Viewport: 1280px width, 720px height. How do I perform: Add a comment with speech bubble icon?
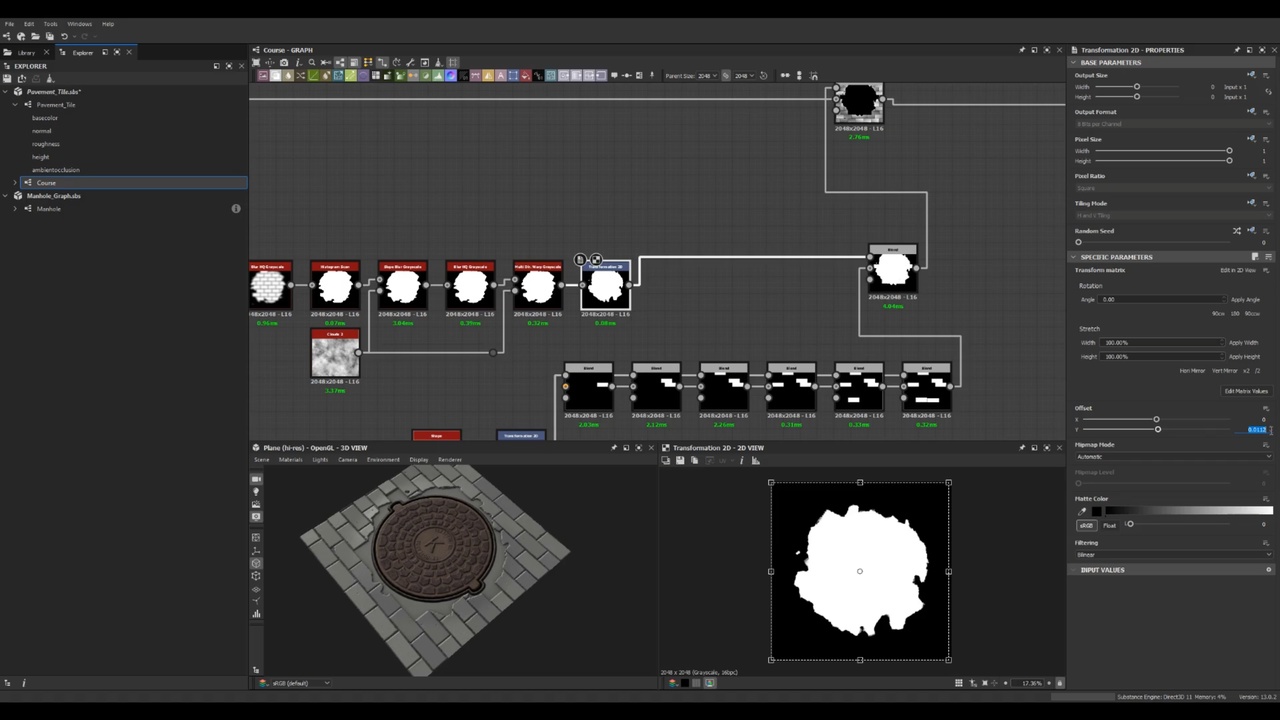[x=614, y=75]
